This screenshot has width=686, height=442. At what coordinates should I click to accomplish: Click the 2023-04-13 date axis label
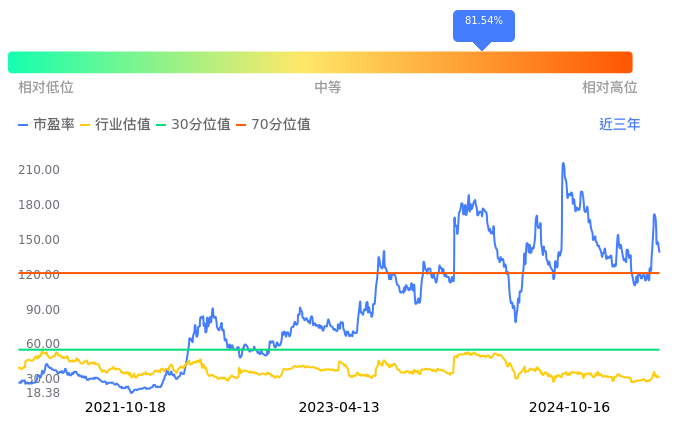339,408
